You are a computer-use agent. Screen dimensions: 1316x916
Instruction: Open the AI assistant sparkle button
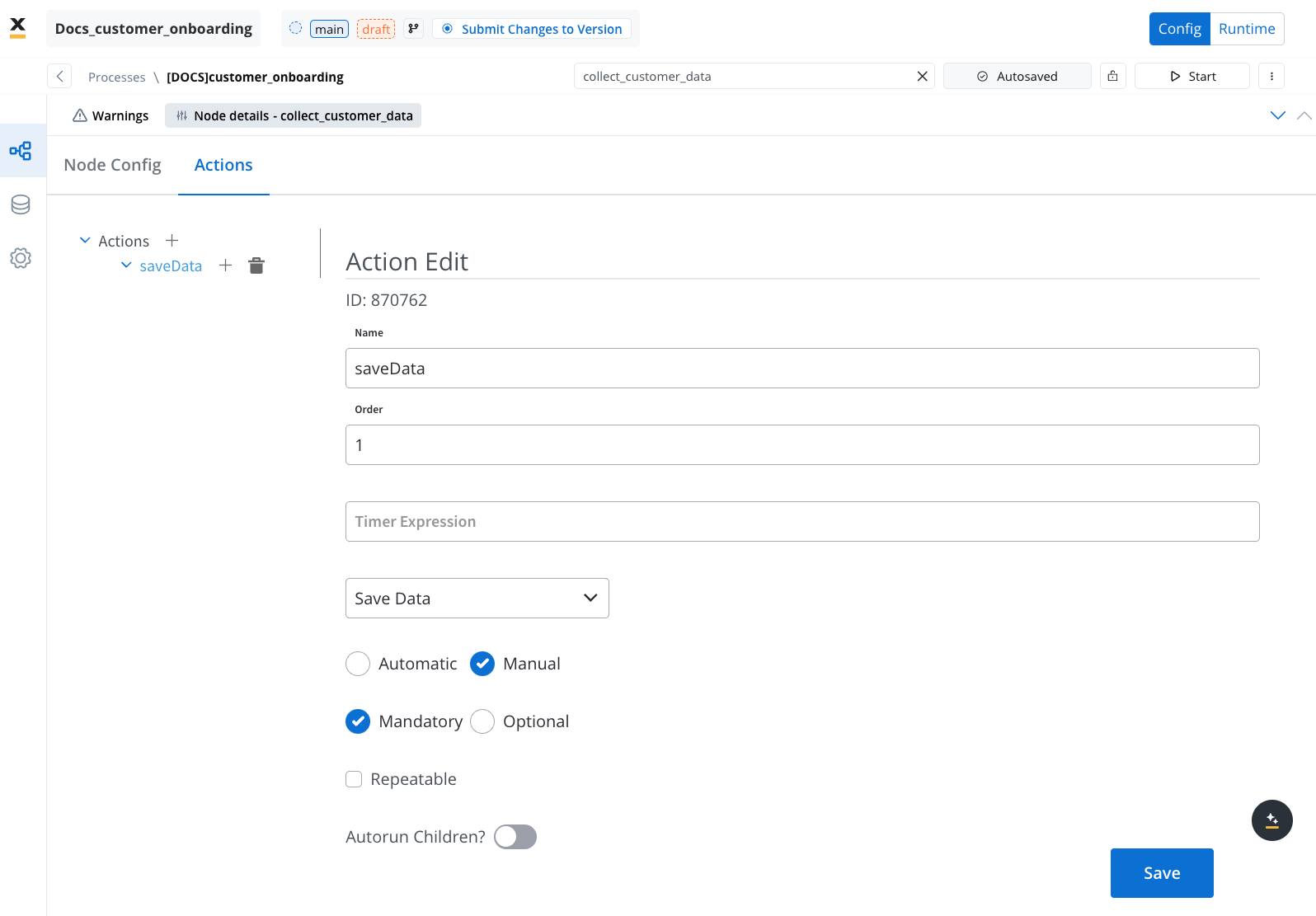[1271, 820]
